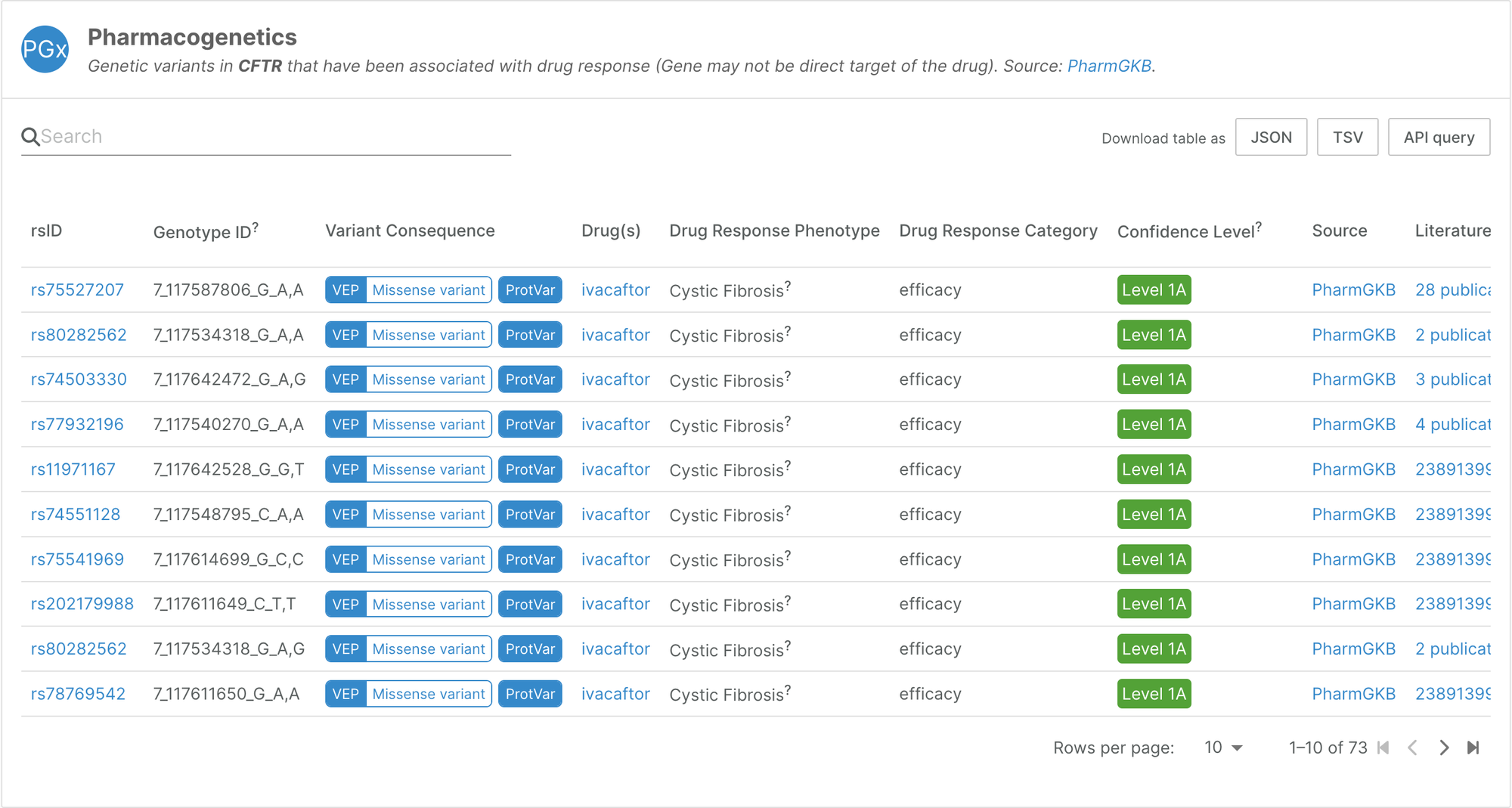Click VEP Missense variant for rs11971167

tap(408, 469)
